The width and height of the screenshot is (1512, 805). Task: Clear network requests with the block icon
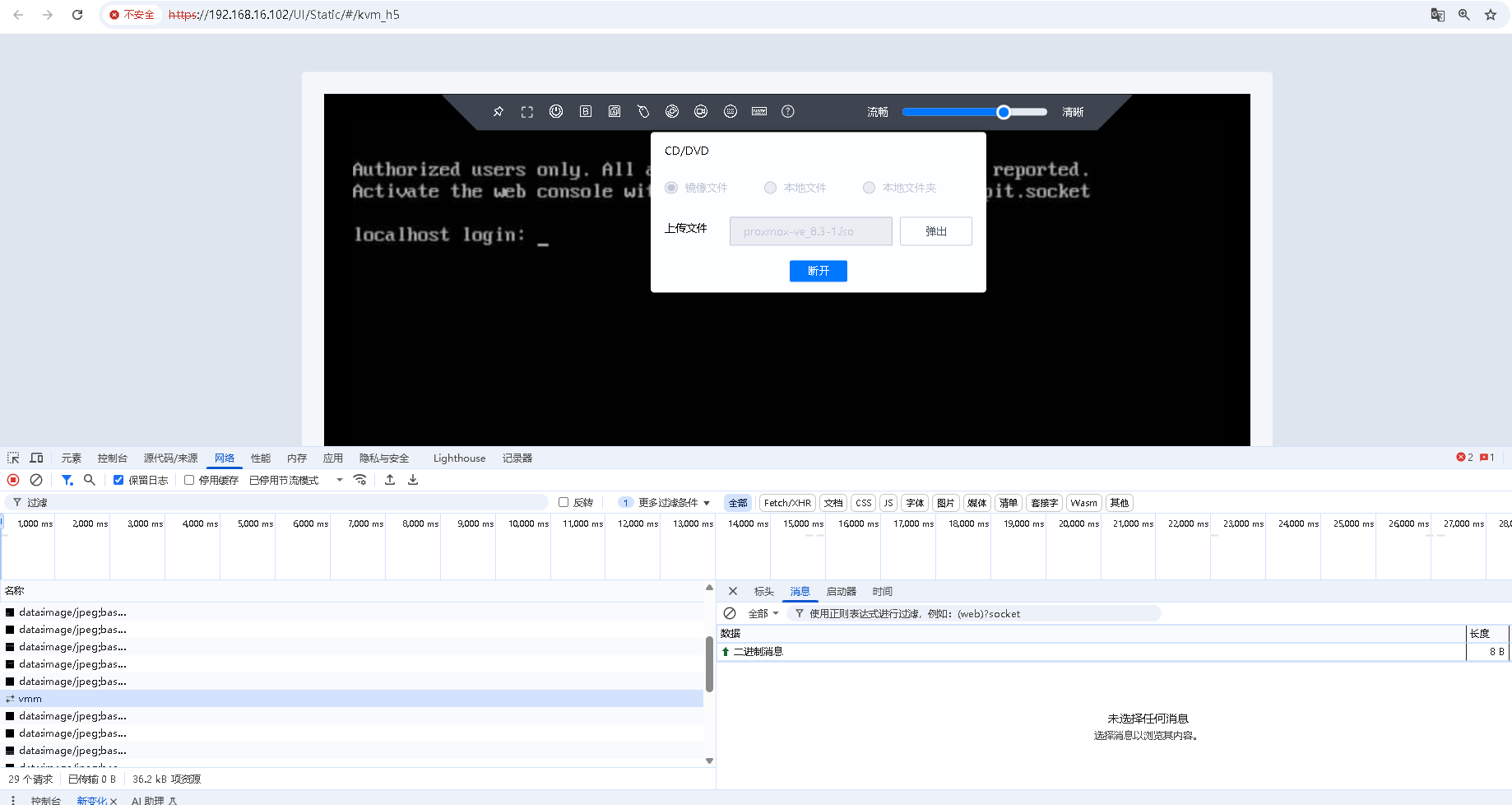35,480
